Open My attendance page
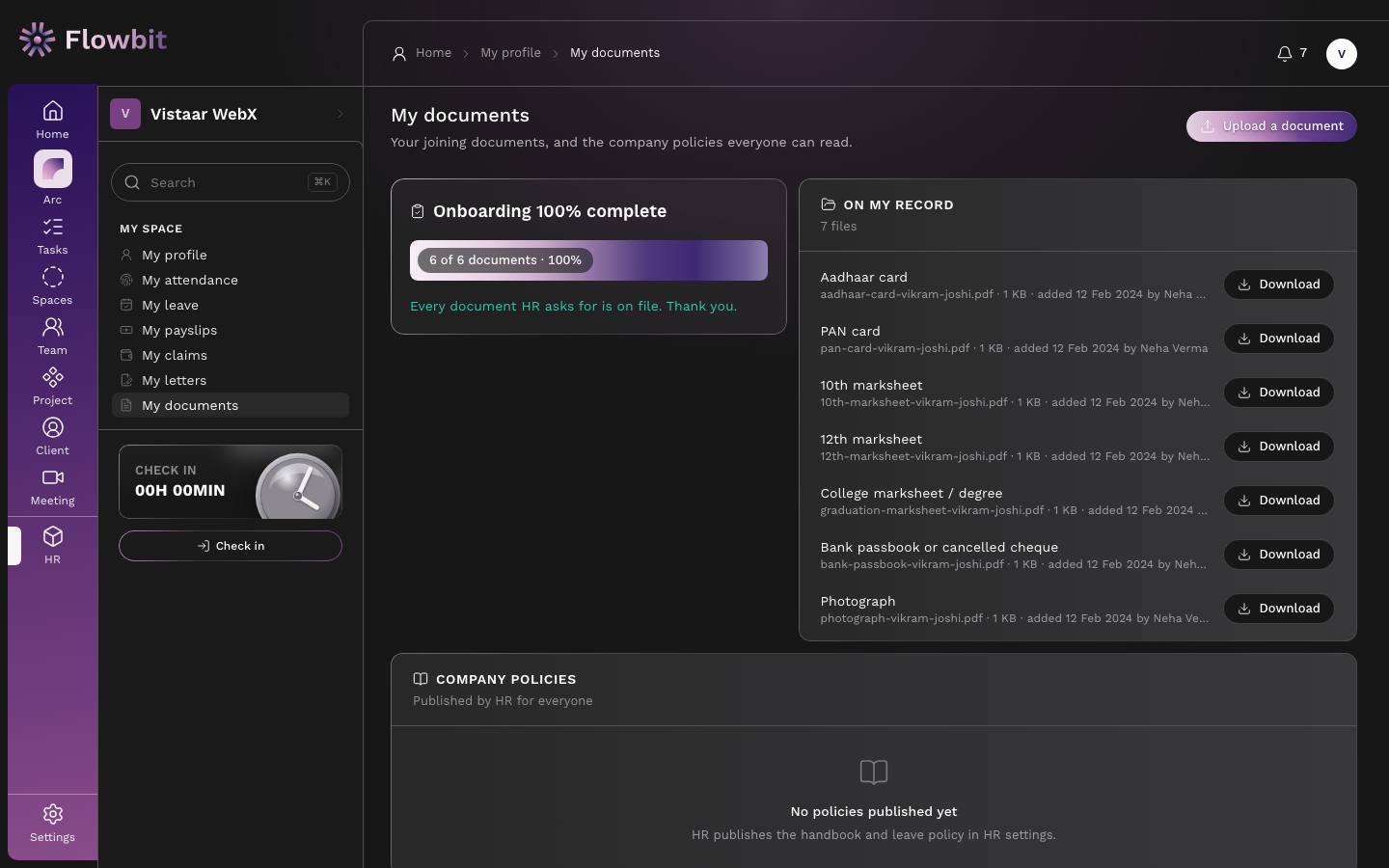This screenshot has height=868, width=1389. coord(231,280)
